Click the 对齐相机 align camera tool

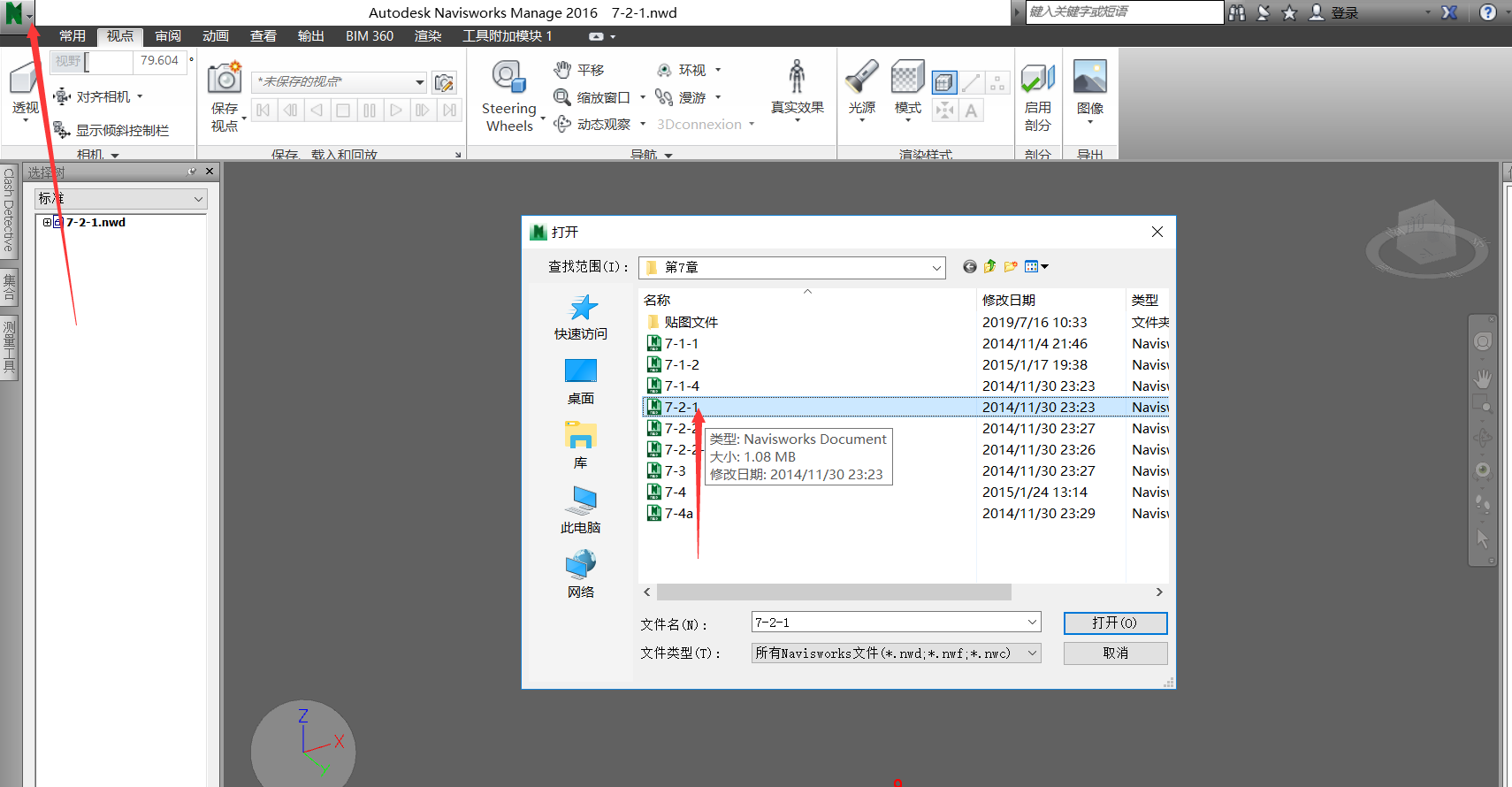[x=97, y=96]
